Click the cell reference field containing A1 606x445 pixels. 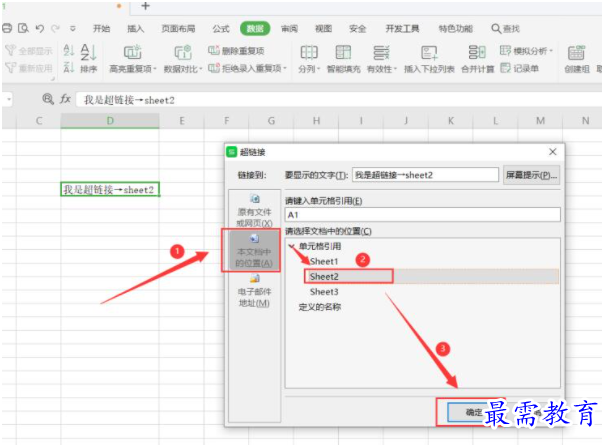tap(422, 215)
